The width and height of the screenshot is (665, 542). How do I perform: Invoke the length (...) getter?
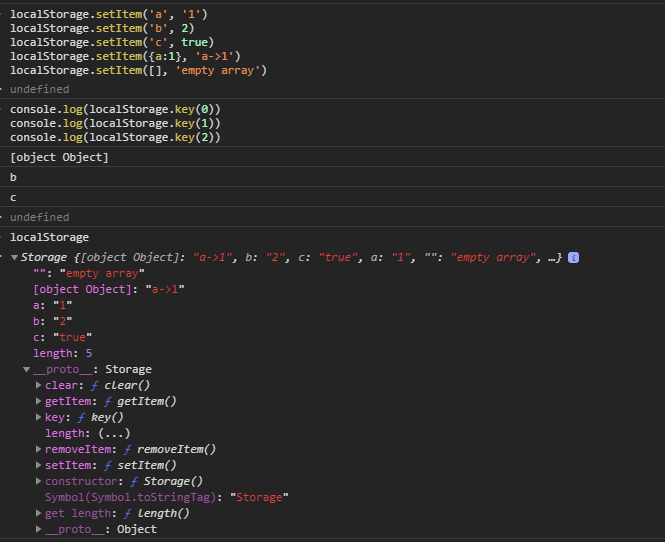coord(114,433)
